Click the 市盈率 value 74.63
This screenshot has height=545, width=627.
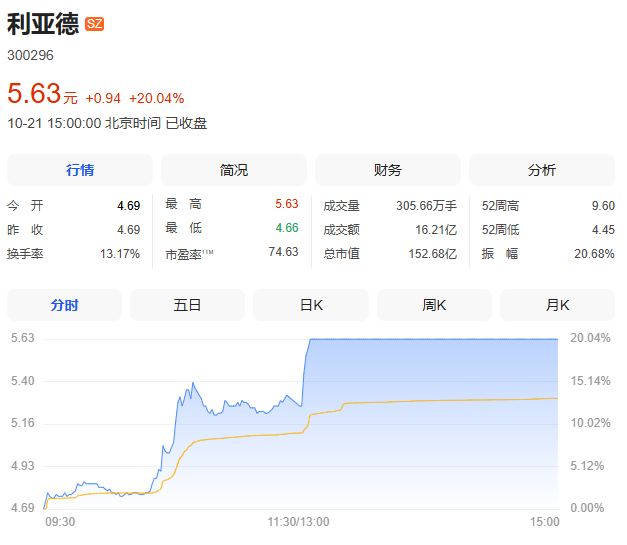284,252
